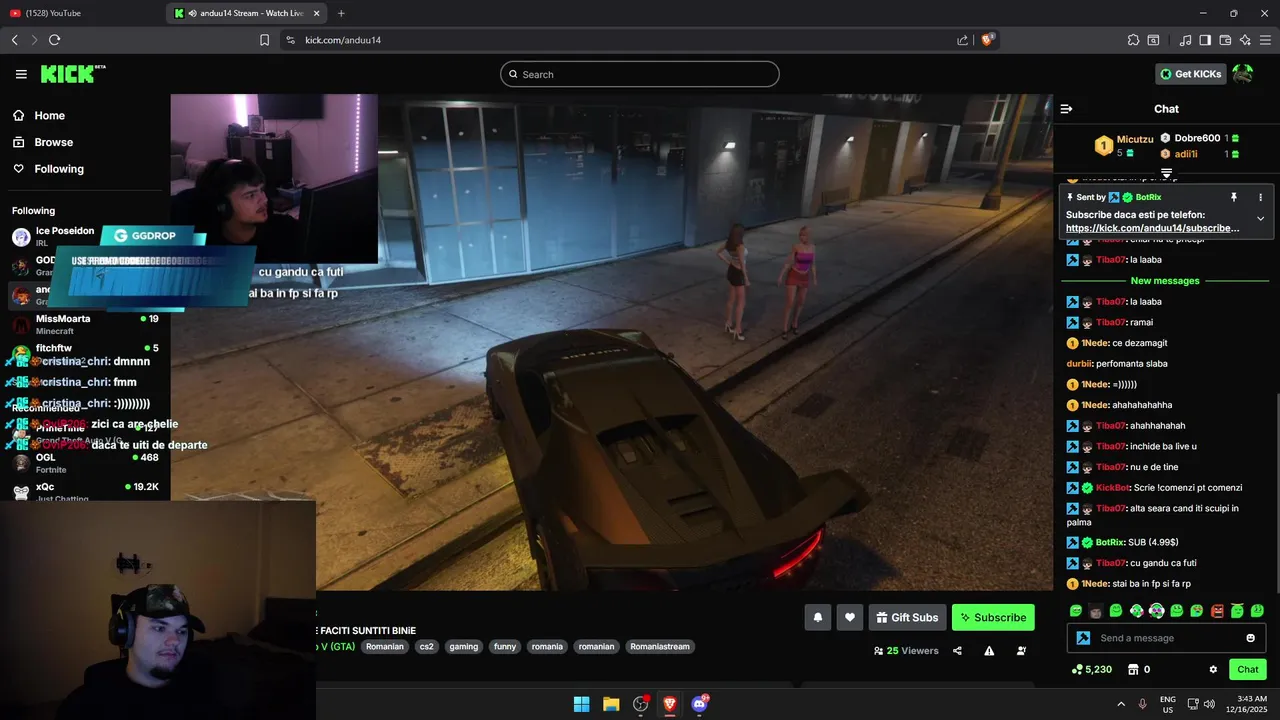
Task: Select the Romanian category tag
Action: [x=385, y=647]
